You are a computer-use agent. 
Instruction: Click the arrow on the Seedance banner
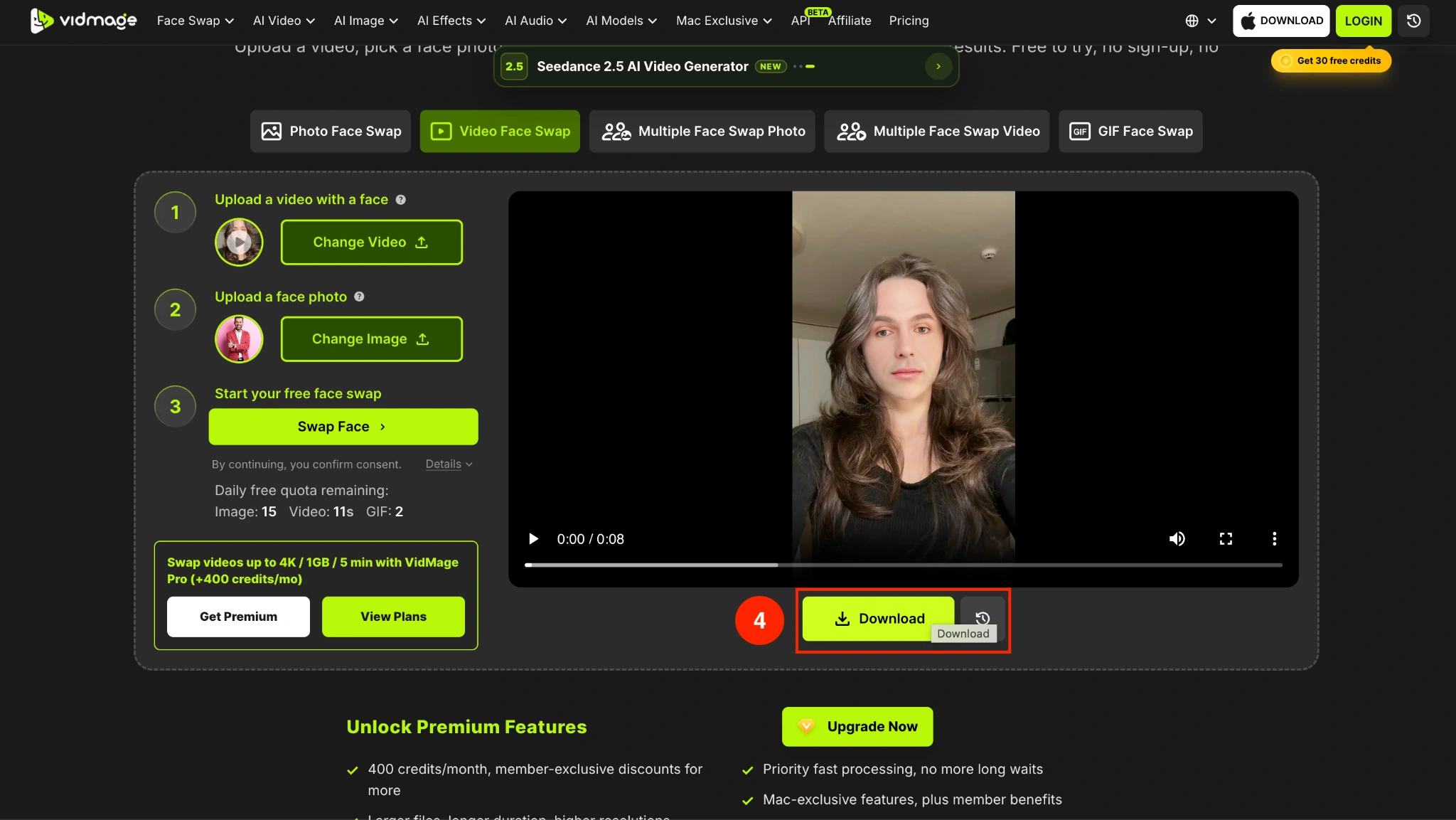point(938,66)
